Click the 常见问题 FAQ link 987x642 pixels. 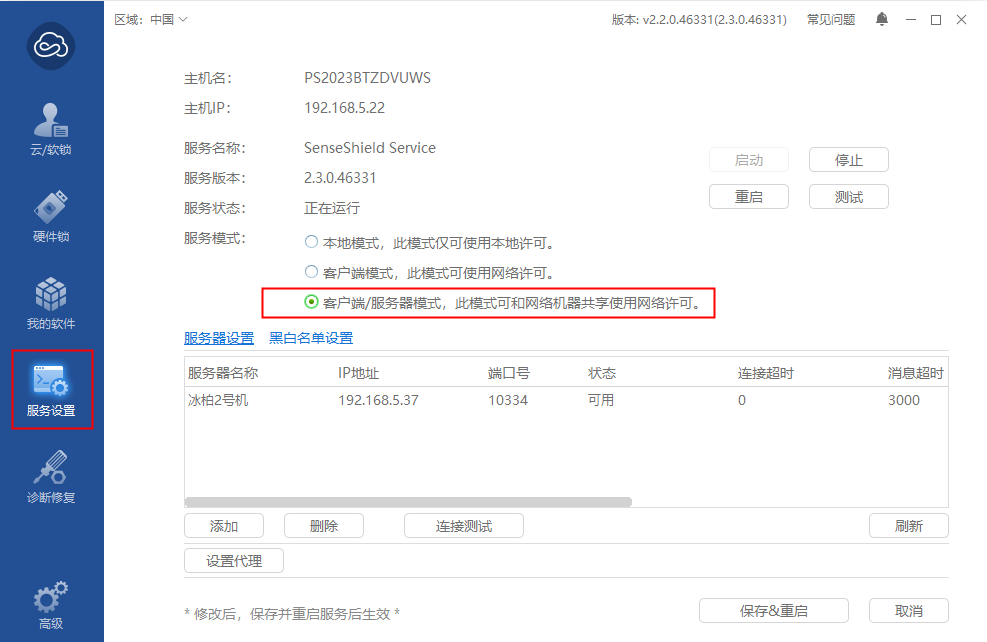pyautogui.click(x=831, y=19)
